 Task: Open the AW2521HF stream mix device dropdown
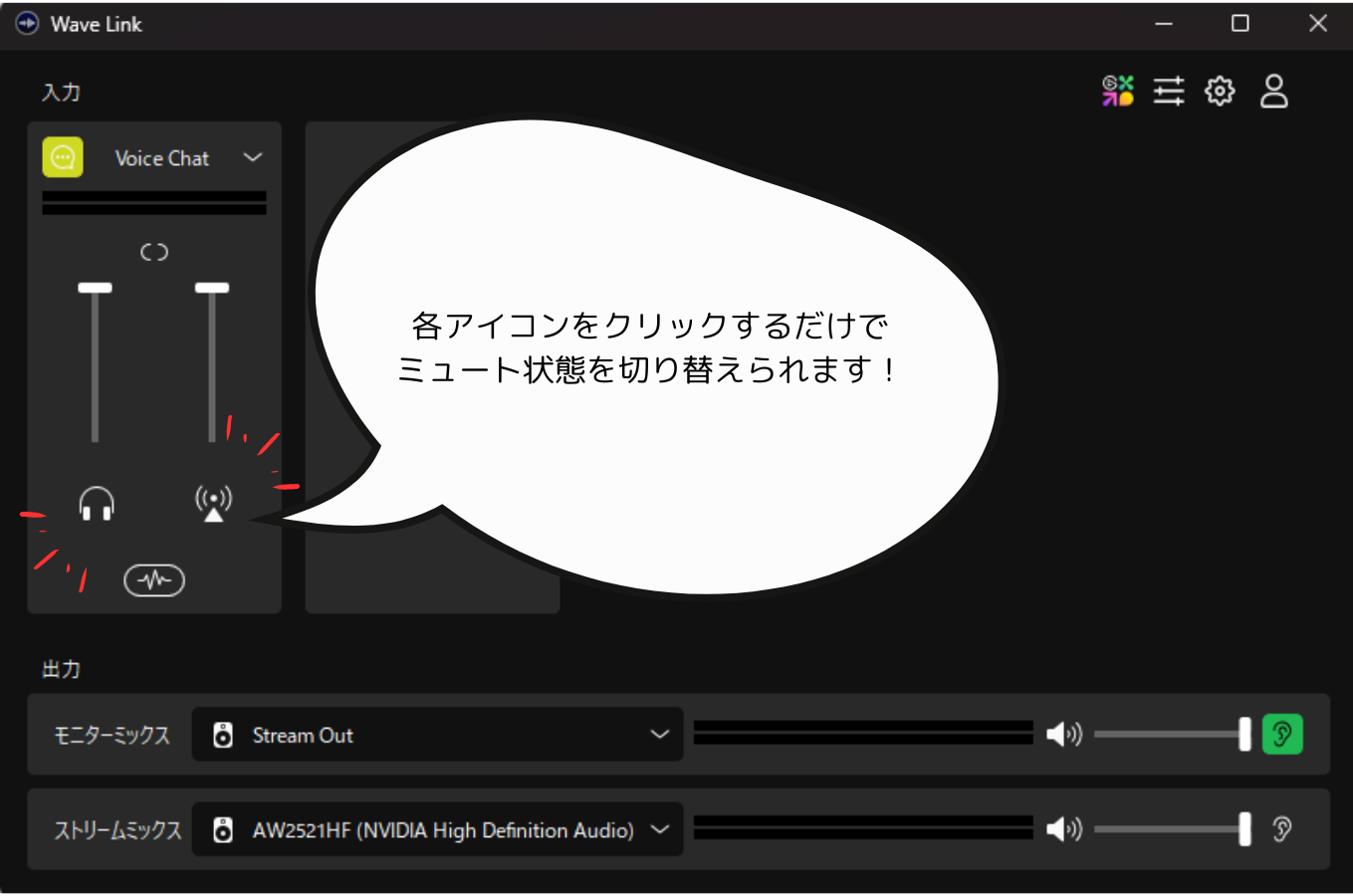coord(437,829)
